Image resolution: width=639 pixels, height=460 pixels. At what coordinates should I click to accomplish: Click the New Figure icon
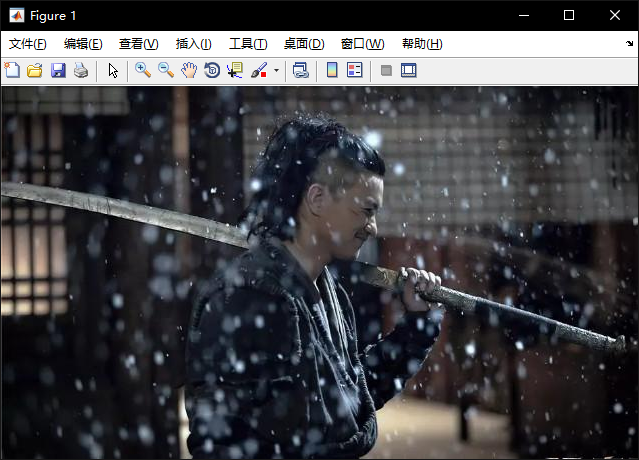pyautogui.click(x=12, y=70)
